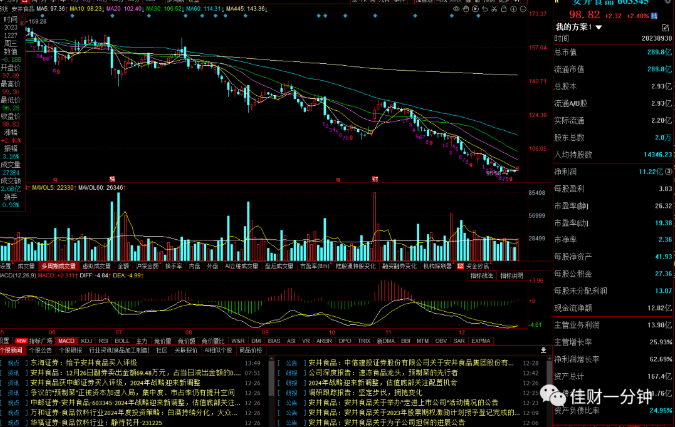Select the BIAS indicator tab

point(274,341)
